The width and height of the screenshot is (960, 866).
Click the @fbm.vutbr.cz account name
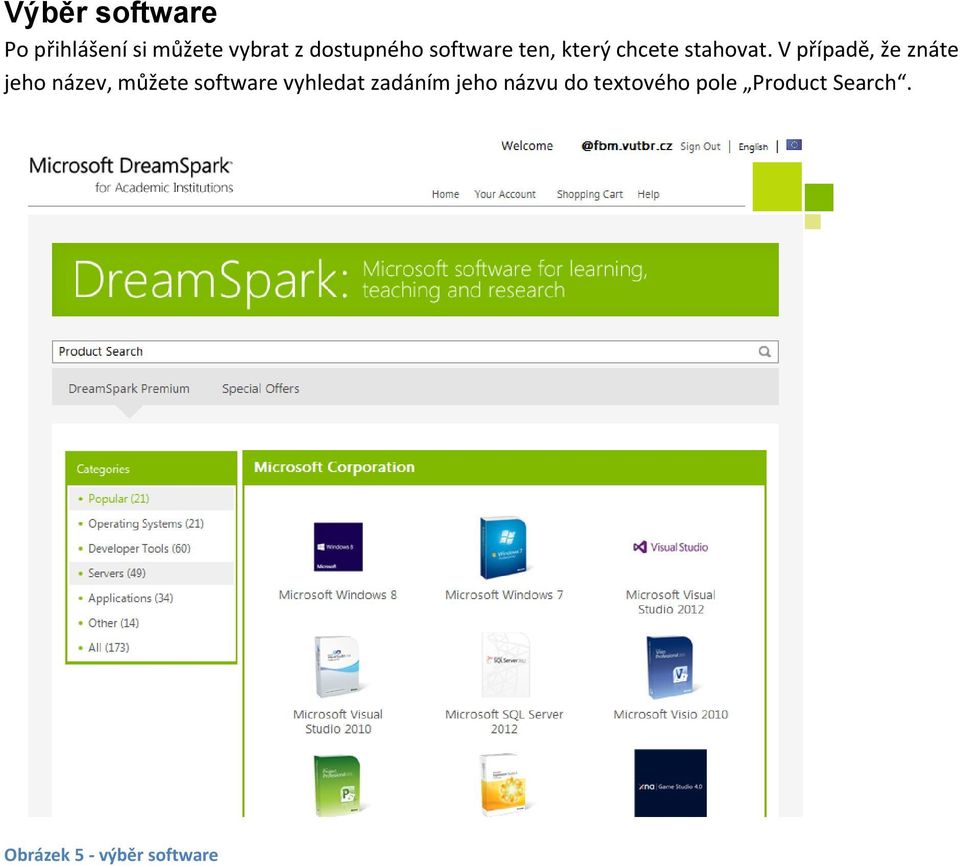point(626,146)
